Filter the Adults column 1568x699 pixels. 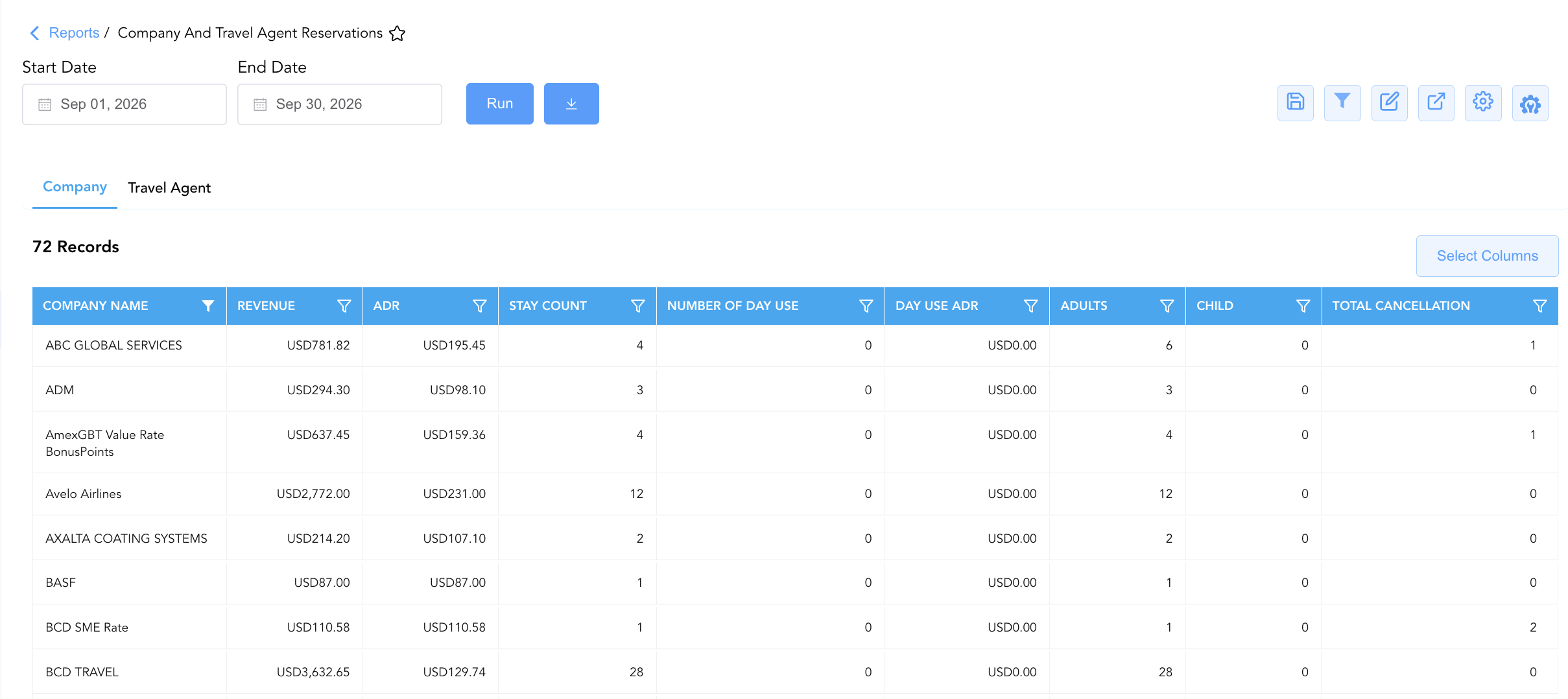pos(1167,306)
